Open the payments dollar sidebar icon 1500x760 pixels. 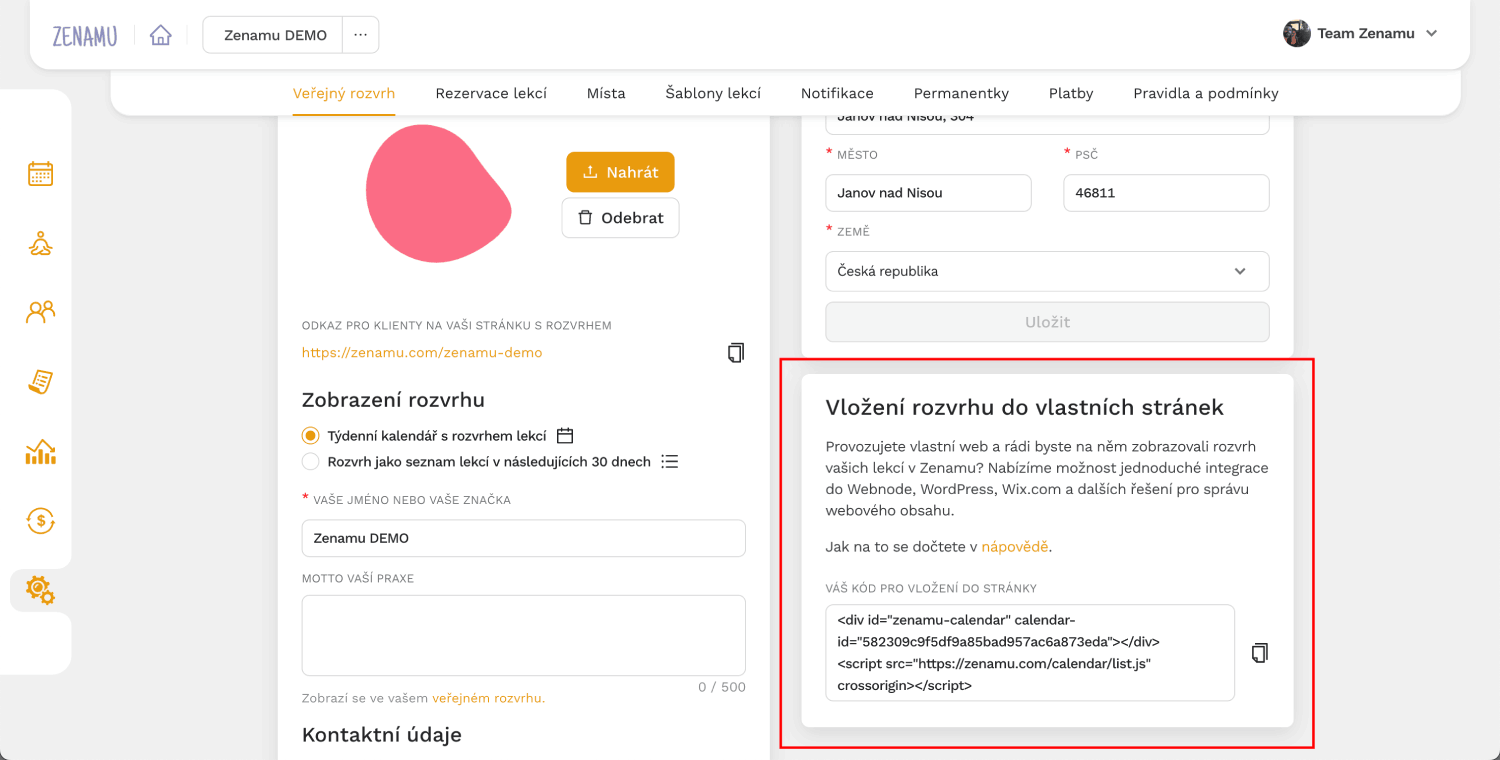tap(40, 520)
